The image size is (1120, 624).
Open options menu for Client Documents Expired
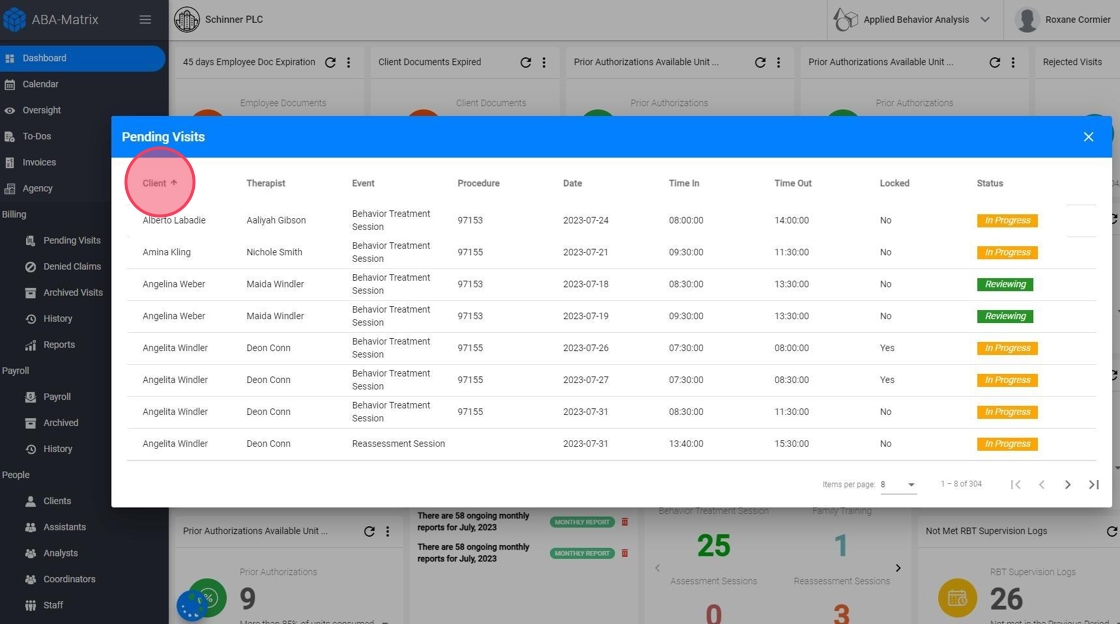coord(544,62)
